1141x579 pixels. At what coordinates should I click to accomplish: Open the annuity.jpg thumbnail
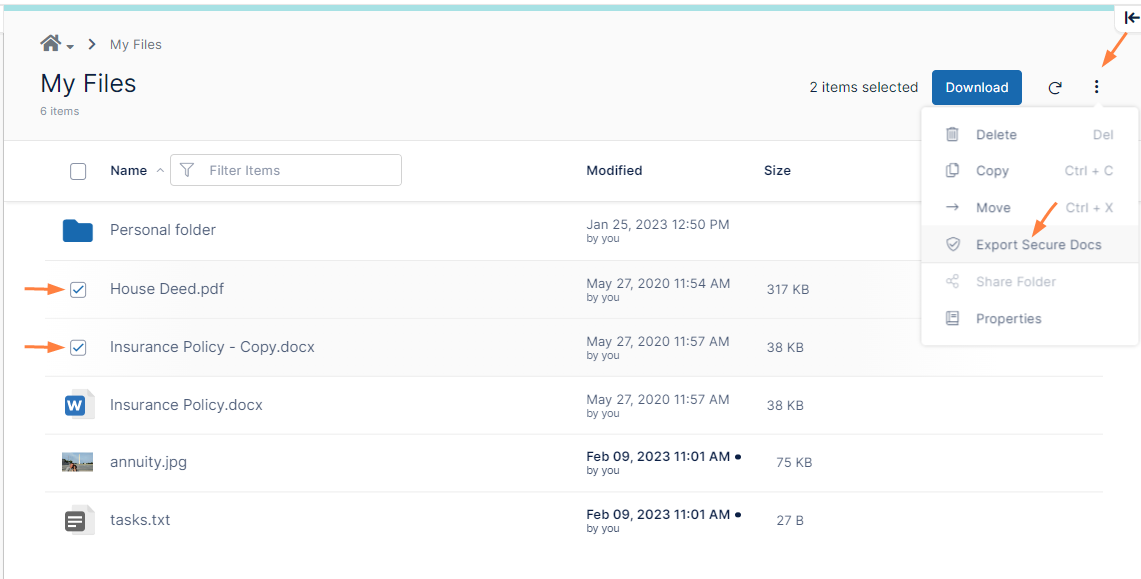[x=77, y=462]
